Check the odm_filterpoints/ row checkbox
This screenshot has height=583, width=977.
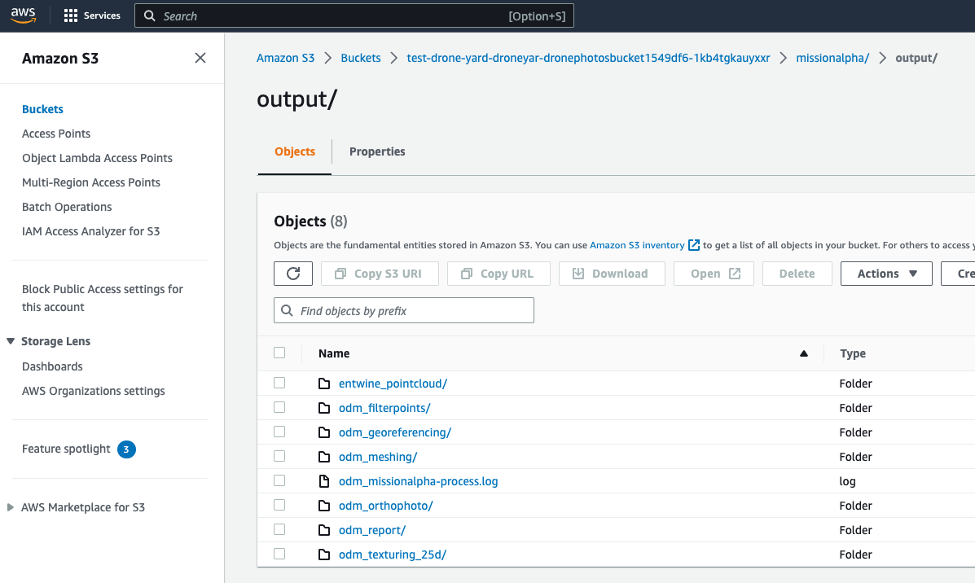[x=279, y=407]
